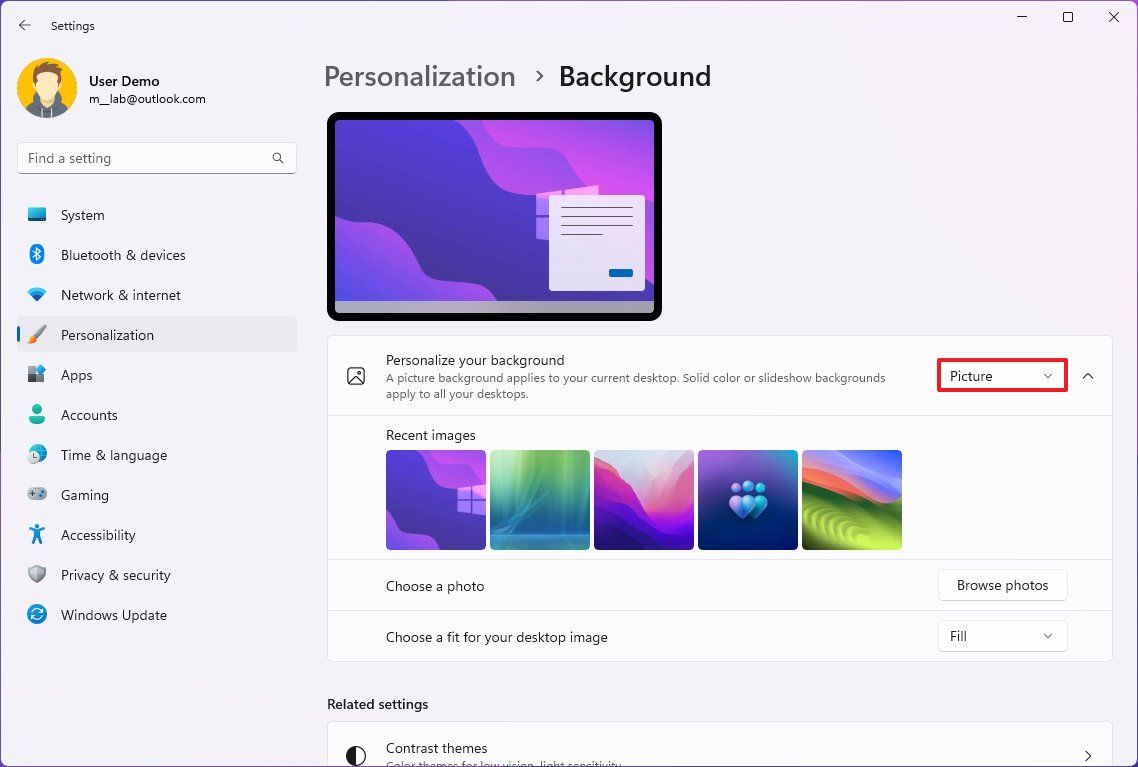
Task: Click the Personalization breadcrumb link
Action: pyautogui.click(x=419, y=76)
